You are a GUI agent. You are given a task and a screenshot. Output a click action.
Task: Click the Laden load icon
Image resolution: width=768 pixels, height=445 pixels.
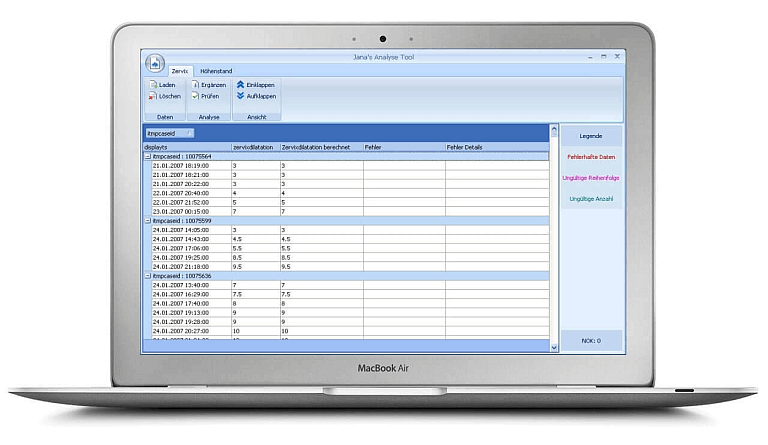point(153,85)
